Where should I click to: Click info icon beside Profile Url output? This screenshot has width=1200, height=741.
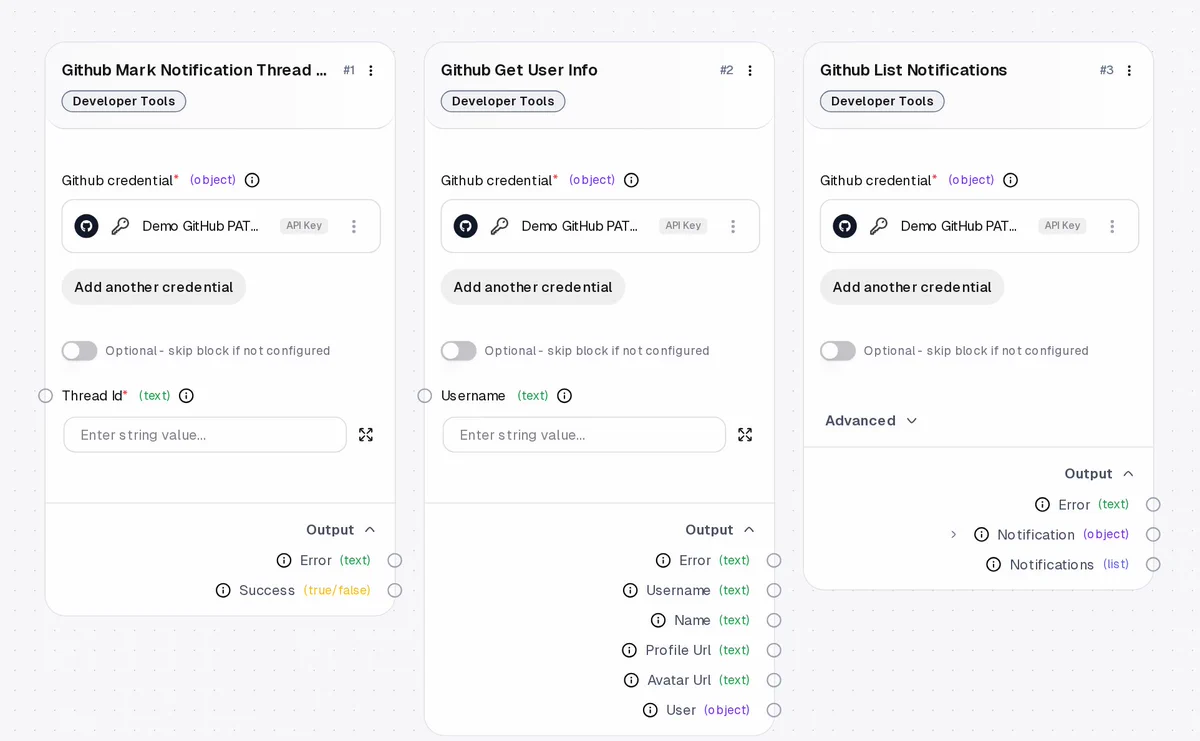pos(629,650)
